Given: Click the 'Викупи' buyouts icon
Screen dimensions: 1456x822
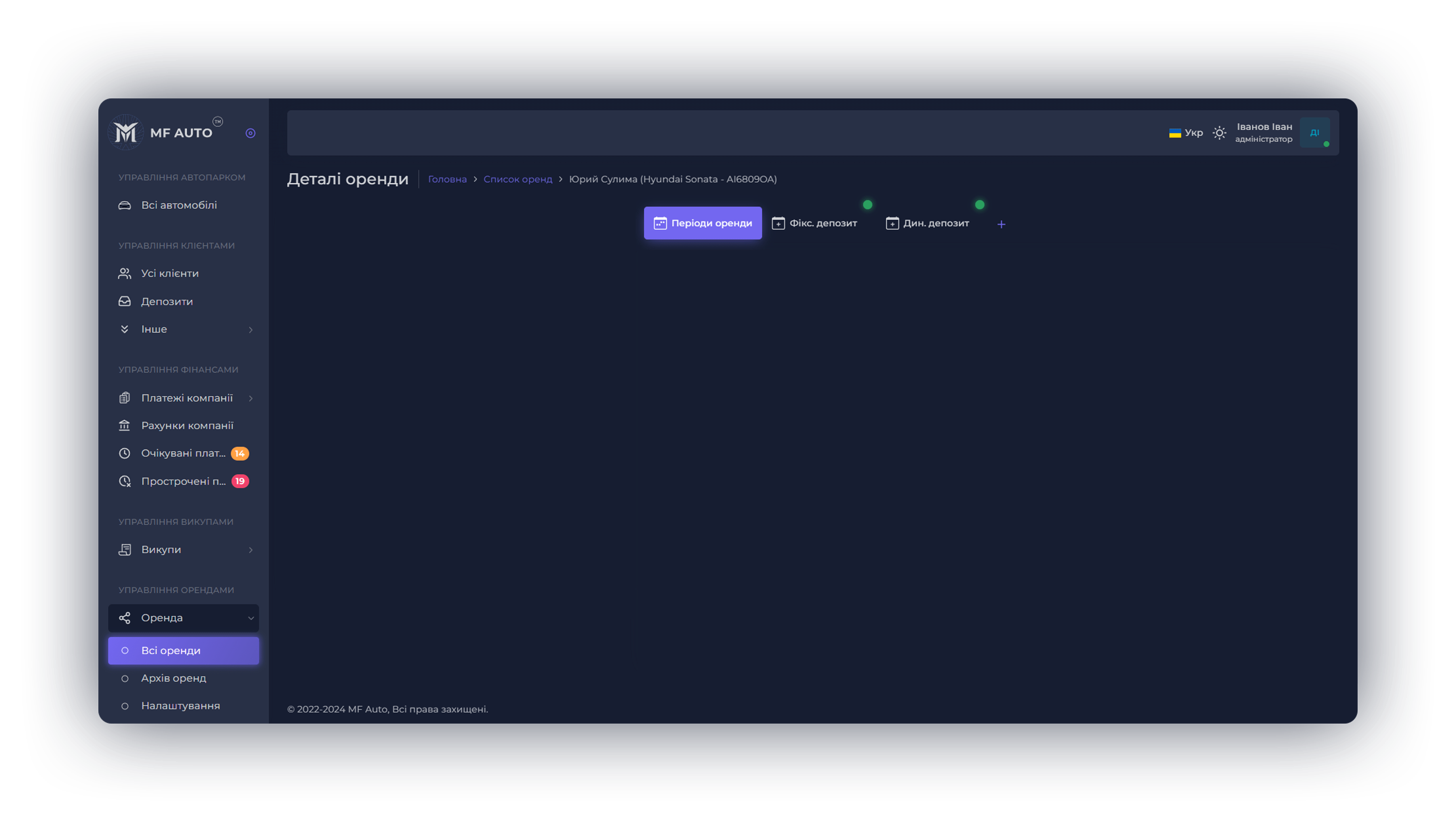Looking at the screenshot, I should click(x=126, y=549).
